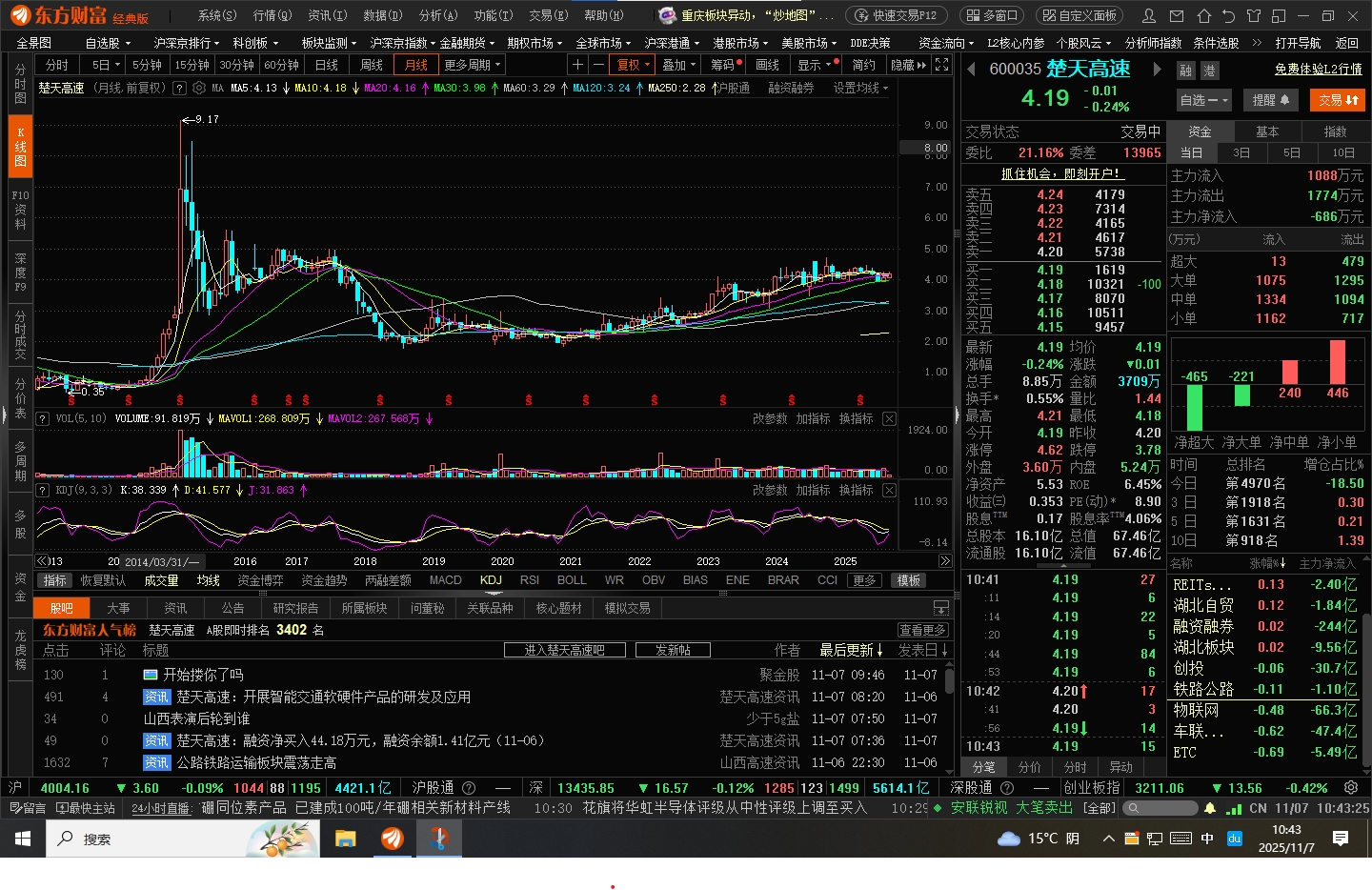Screen dimensions: 1372x890
Task: Click the undo/back arrow icon in title bar
Action: click(1228, 15)
